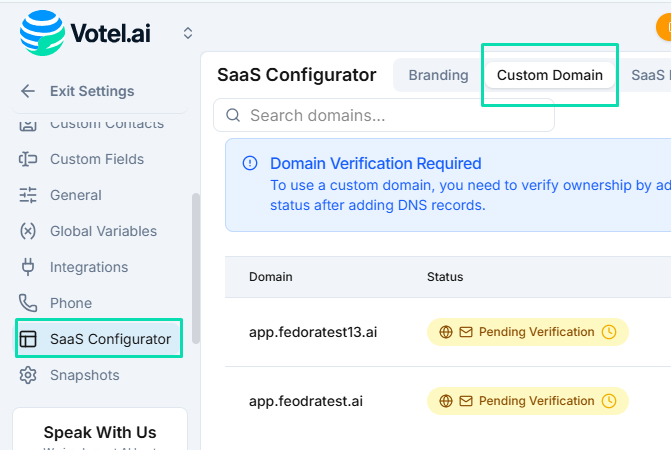
Task: Click mail icon in app.feodratest.ai status
Action: [466, 401]
